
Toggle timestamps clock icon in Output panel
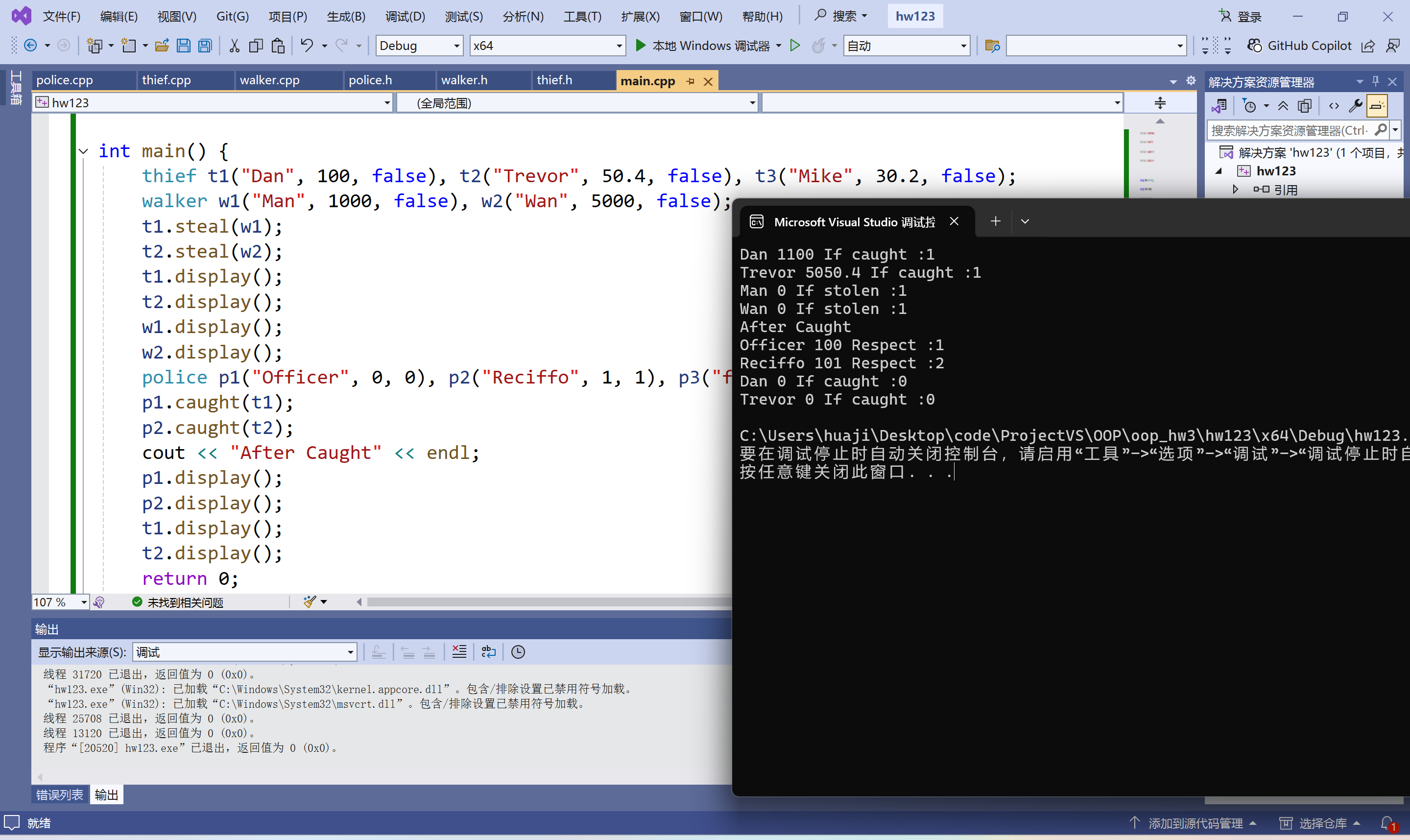tap(518, 652)
